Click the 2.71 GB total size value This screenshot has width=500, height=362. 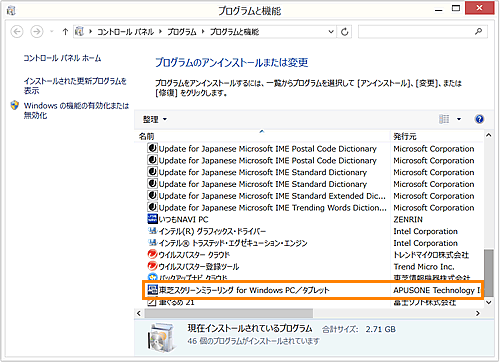click(x=380, y=329)
